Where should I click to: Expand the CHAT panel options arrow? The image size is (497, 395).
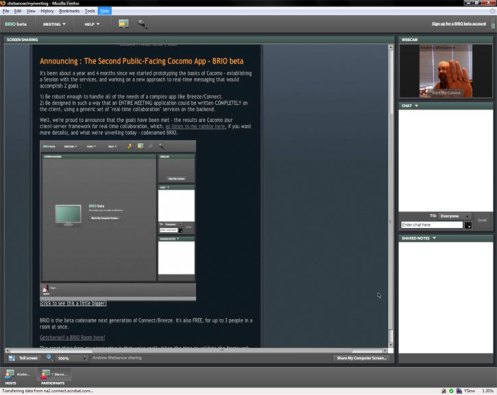pyautogui.click(x=416, y=106)
